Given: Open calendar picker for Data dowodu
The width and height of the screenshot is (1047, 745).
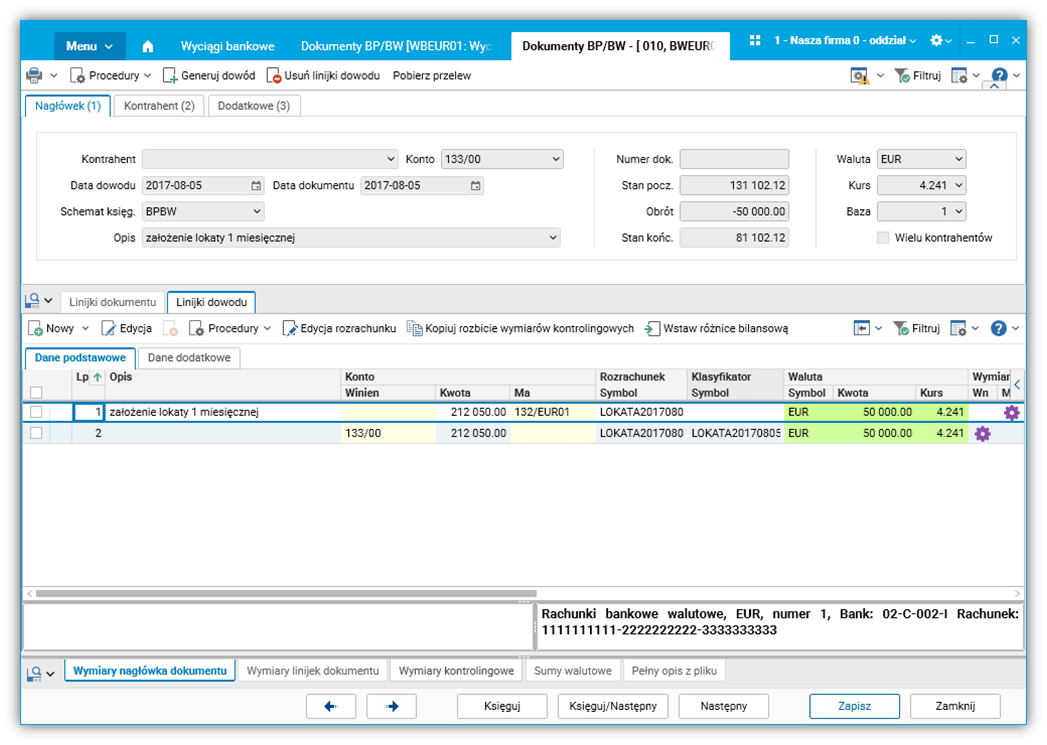Looking at the screenshot, I should (x=256, y=185).
